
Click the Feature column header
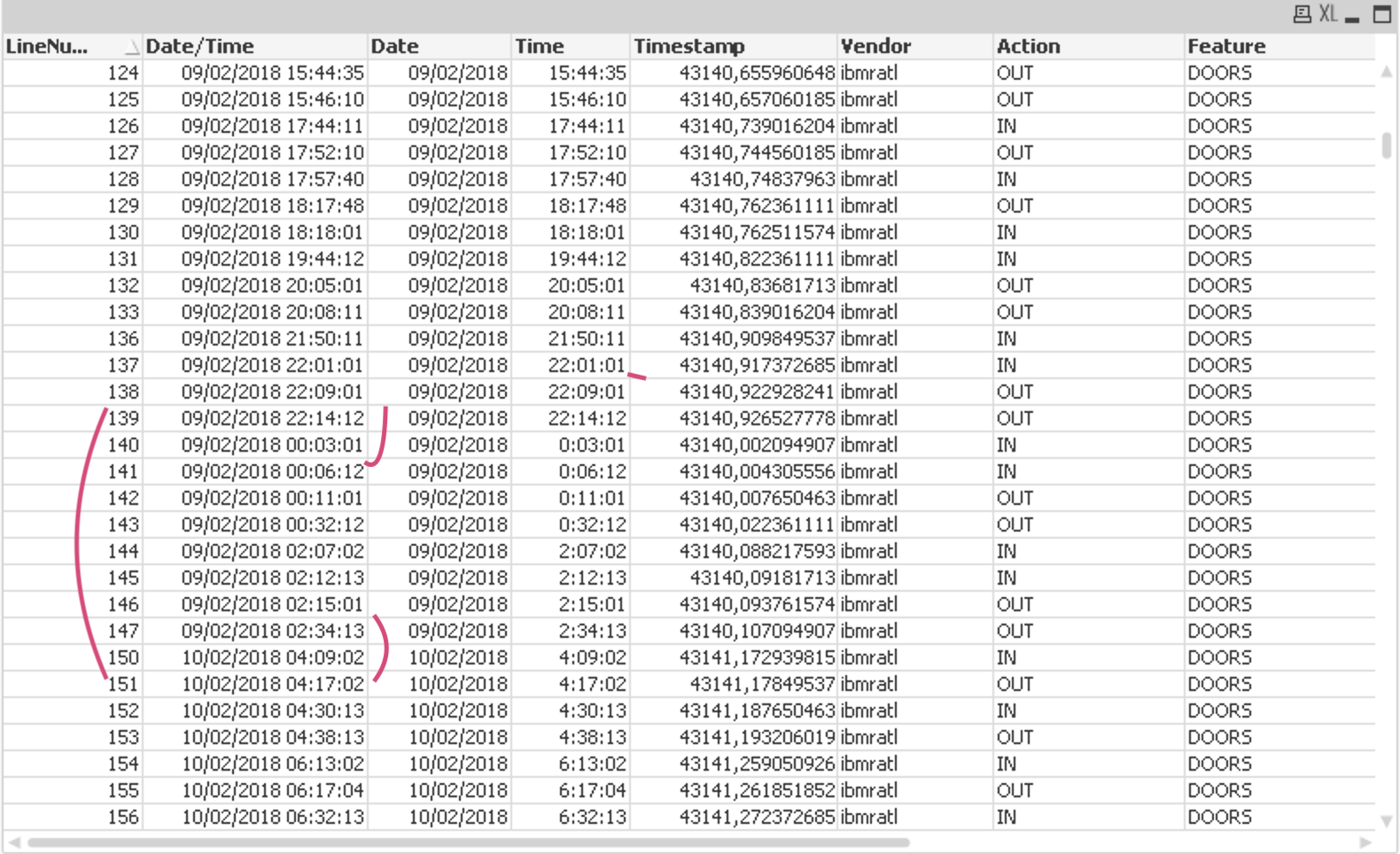pos(1226,46)
